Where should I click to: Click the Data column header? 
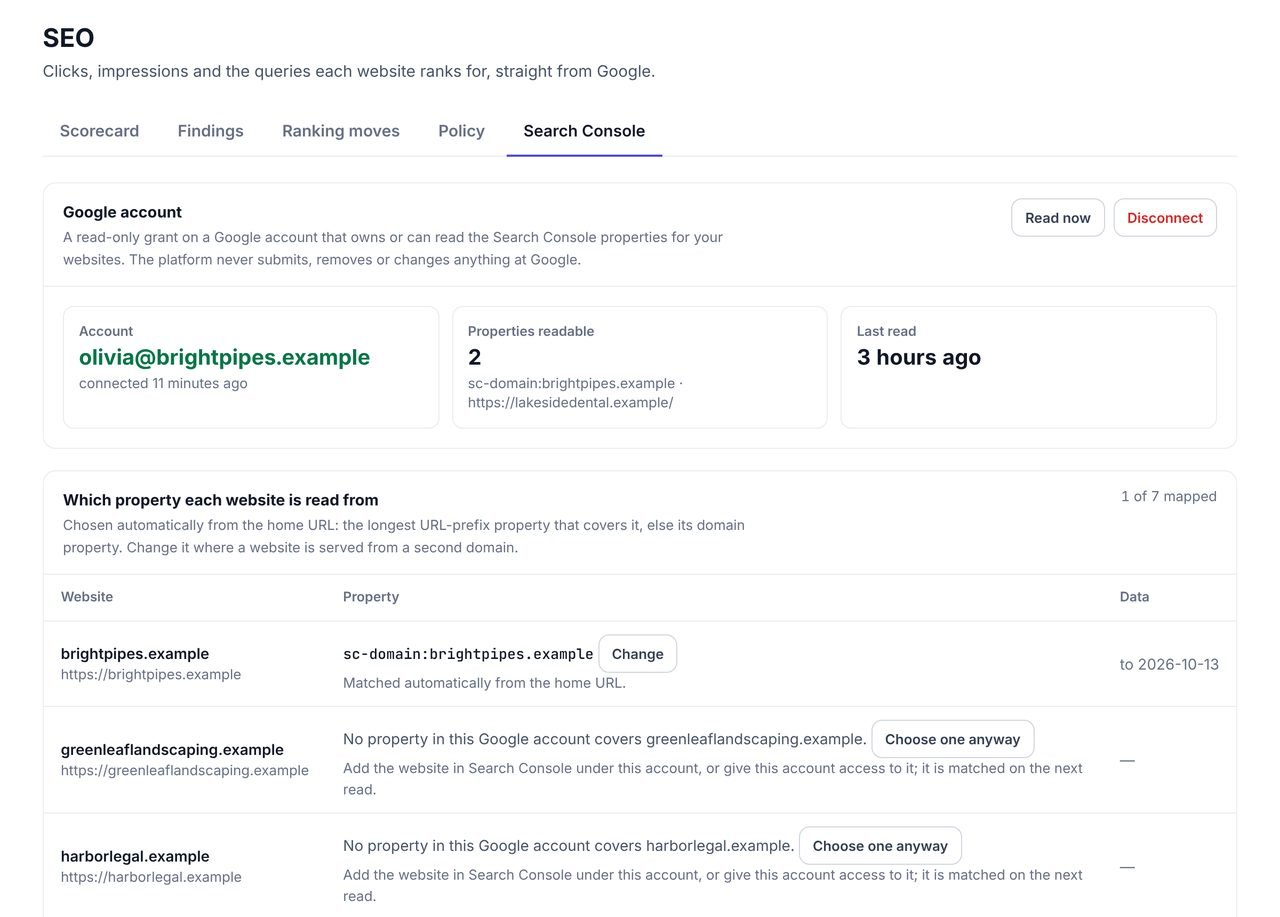1135,597
